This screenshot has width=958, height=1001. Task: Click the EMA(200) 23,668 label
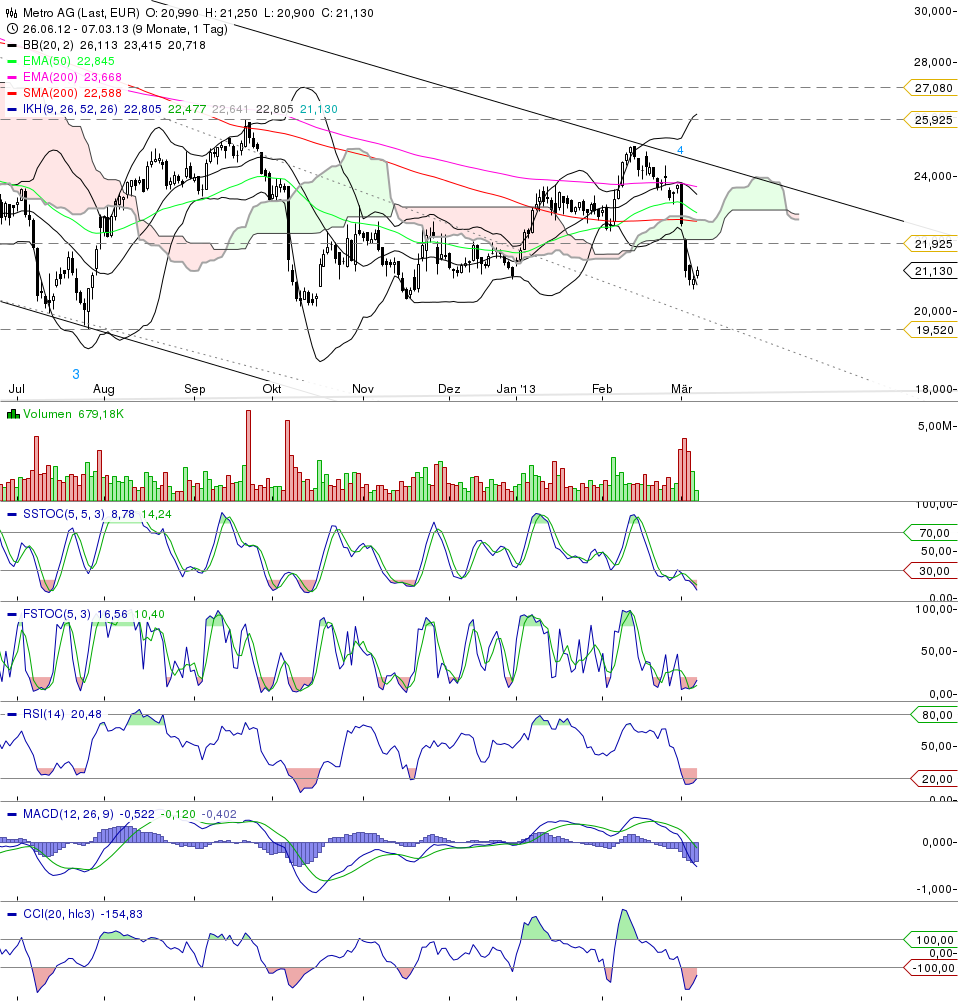pos(72,77)
